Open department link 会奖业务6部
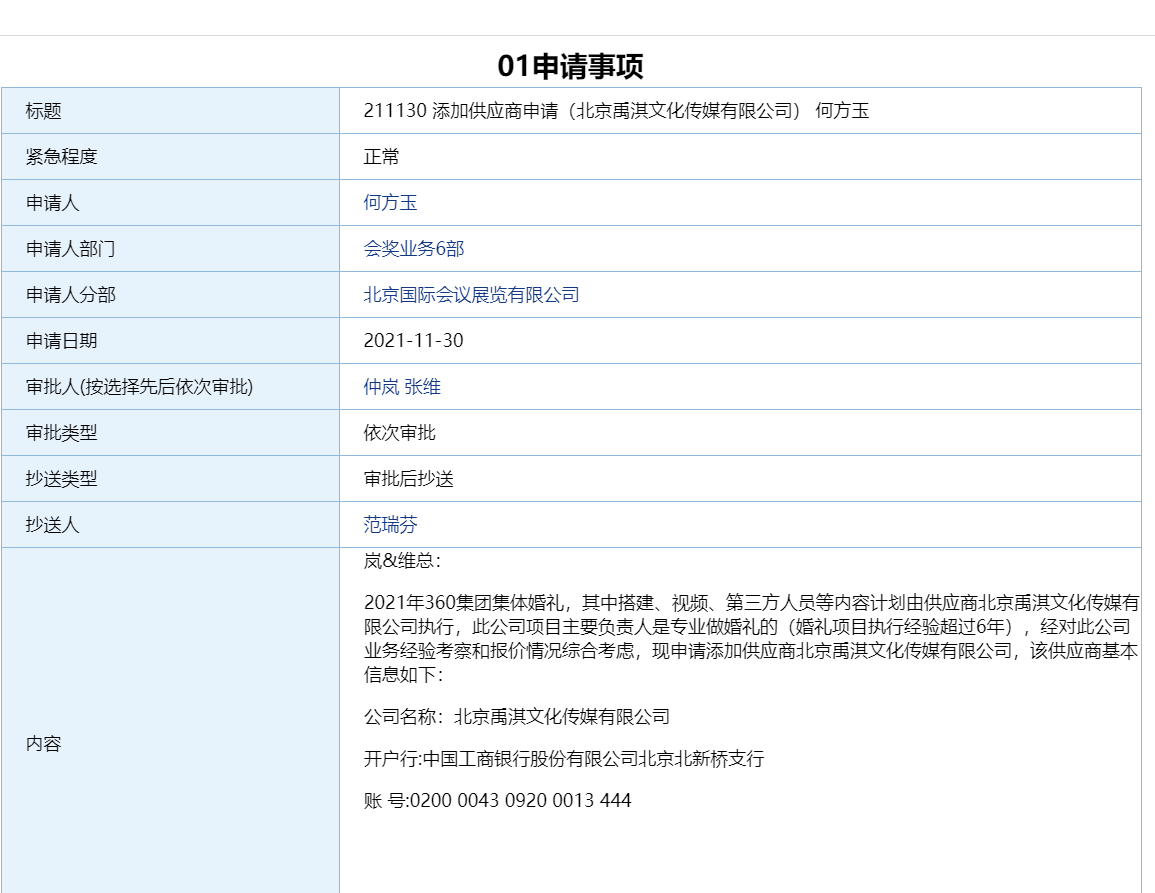 tap(414, 249)
